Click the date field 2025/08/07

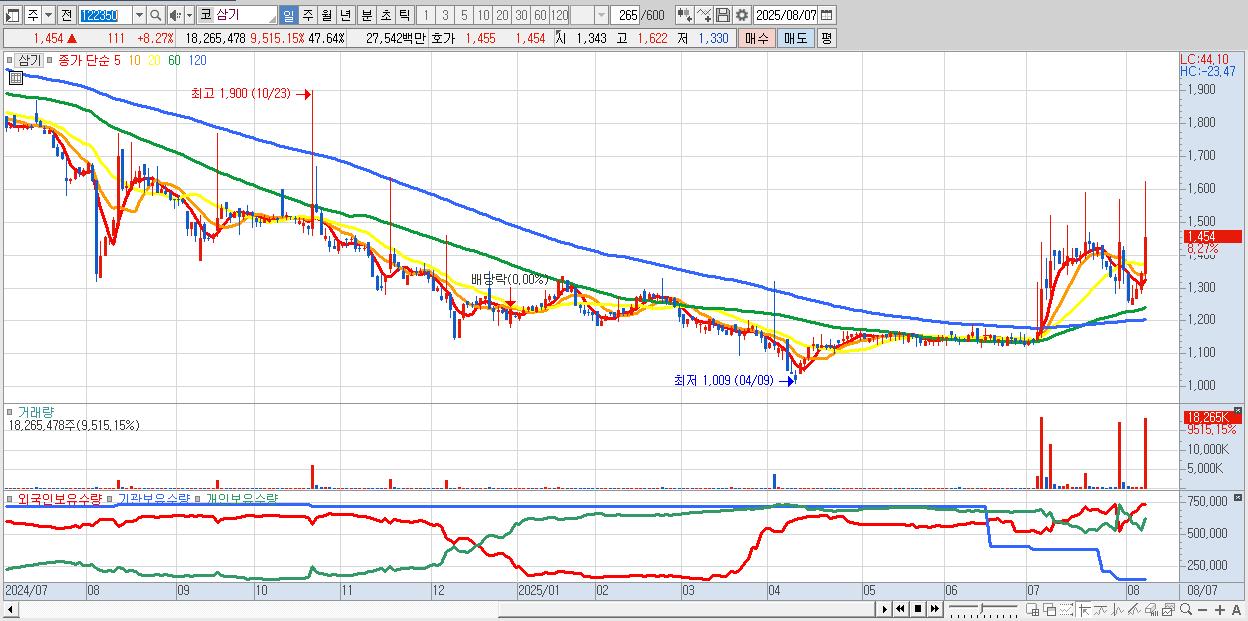(786, 15)
